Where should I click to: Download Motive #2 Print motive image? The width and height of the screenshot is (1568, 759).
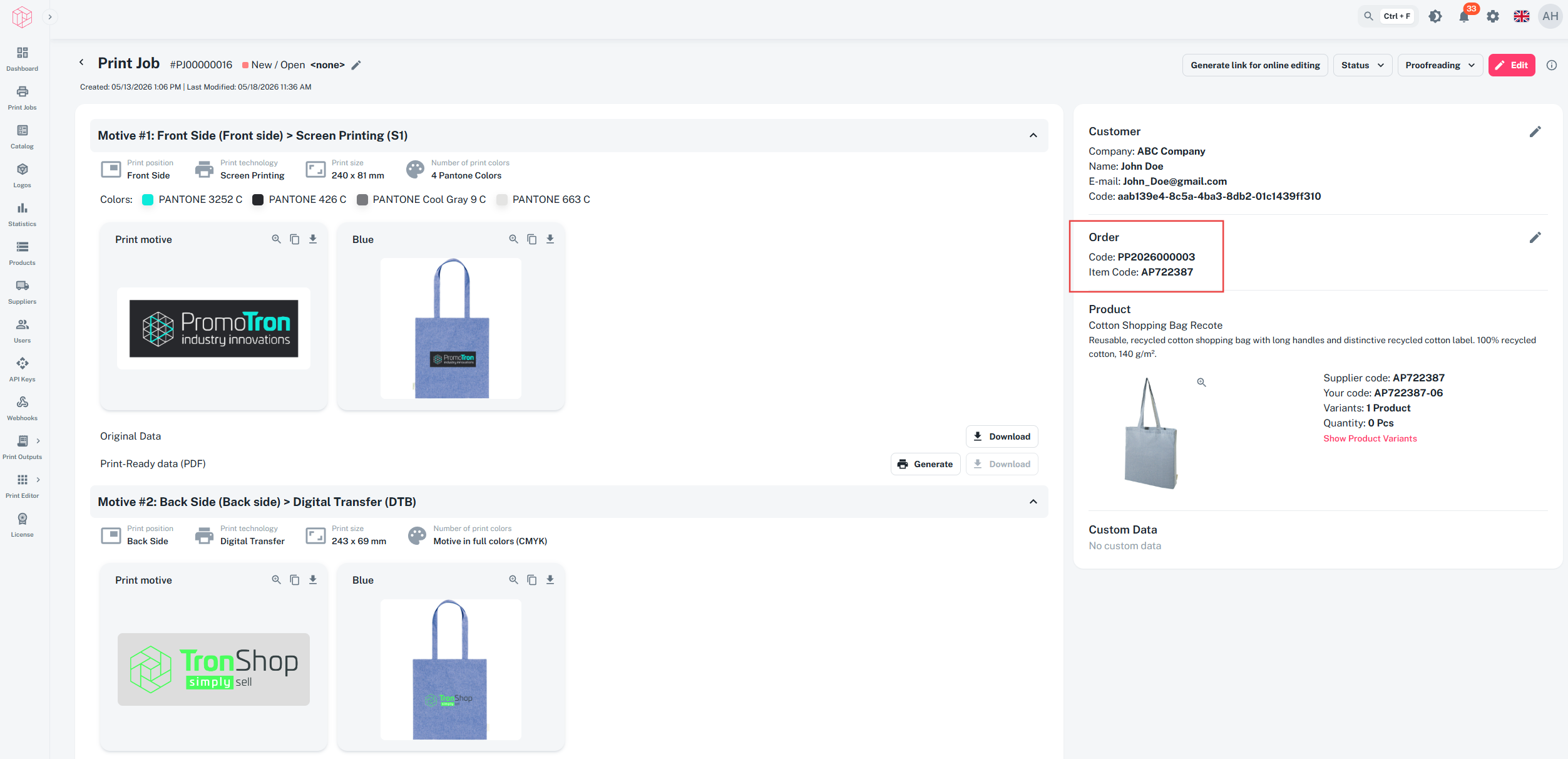point(313,580)
